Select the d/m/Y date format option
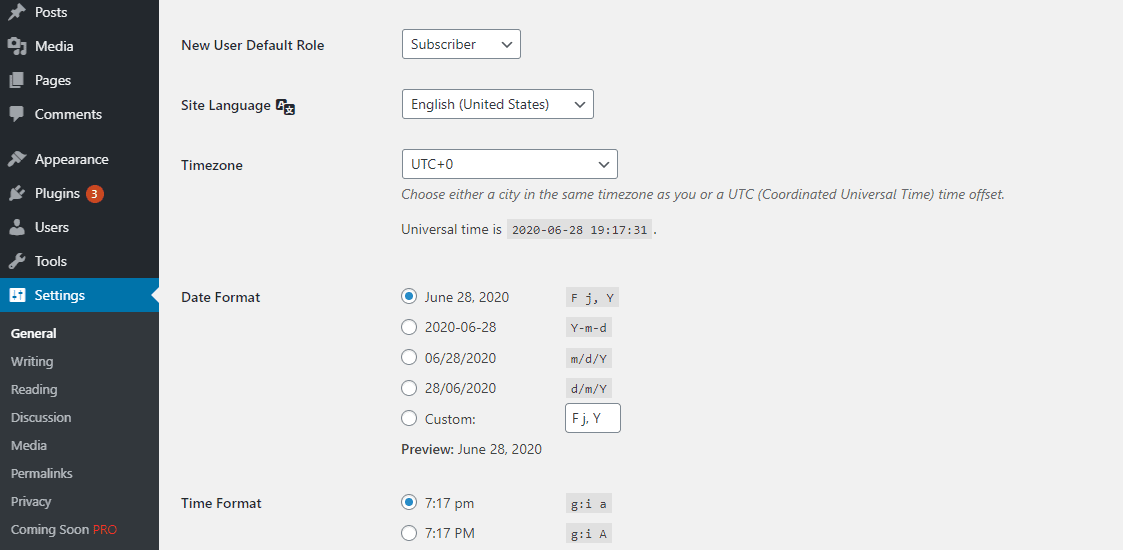The height and width of the screenshot is (550, 1123). pyautogui.click(x=409, y=388)
